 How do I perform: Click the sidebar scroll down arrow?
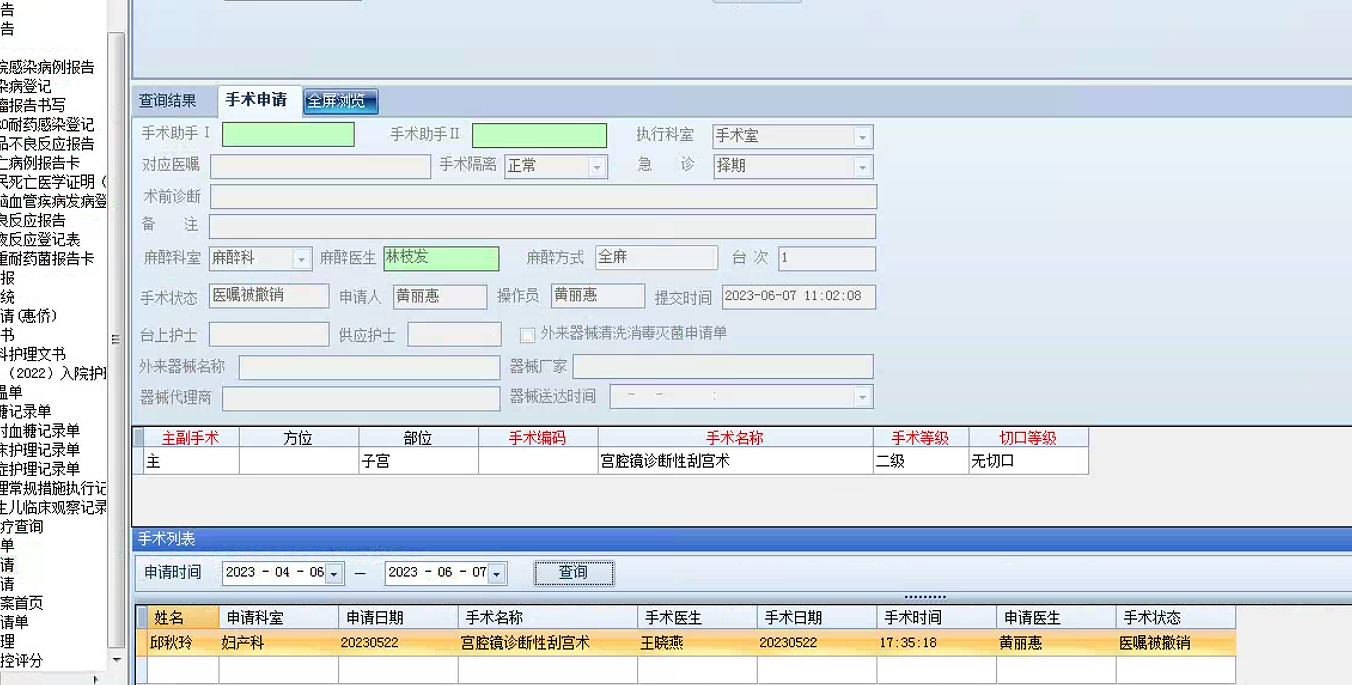[116, 660]
